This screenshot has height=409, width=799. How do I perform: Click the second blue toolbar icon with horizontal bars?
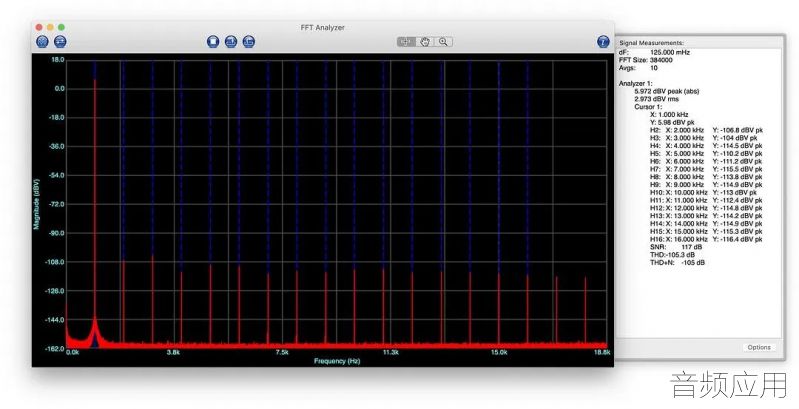click(x=60, y=42)
